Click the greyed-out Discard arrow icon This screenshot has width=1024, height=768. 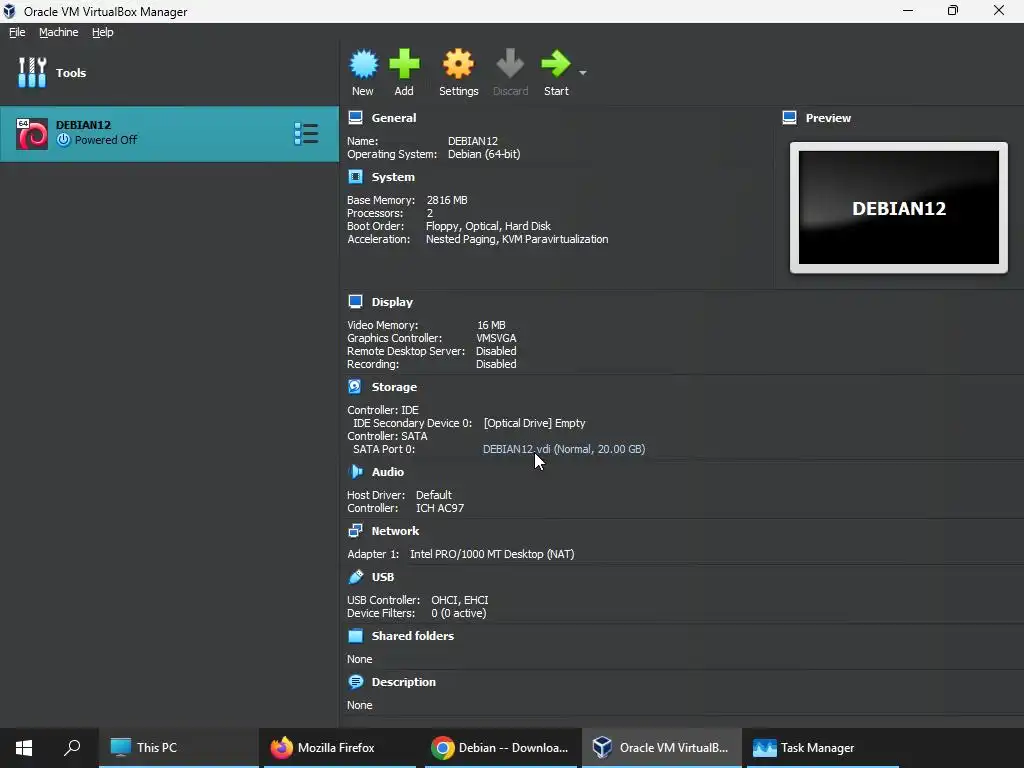510,64
